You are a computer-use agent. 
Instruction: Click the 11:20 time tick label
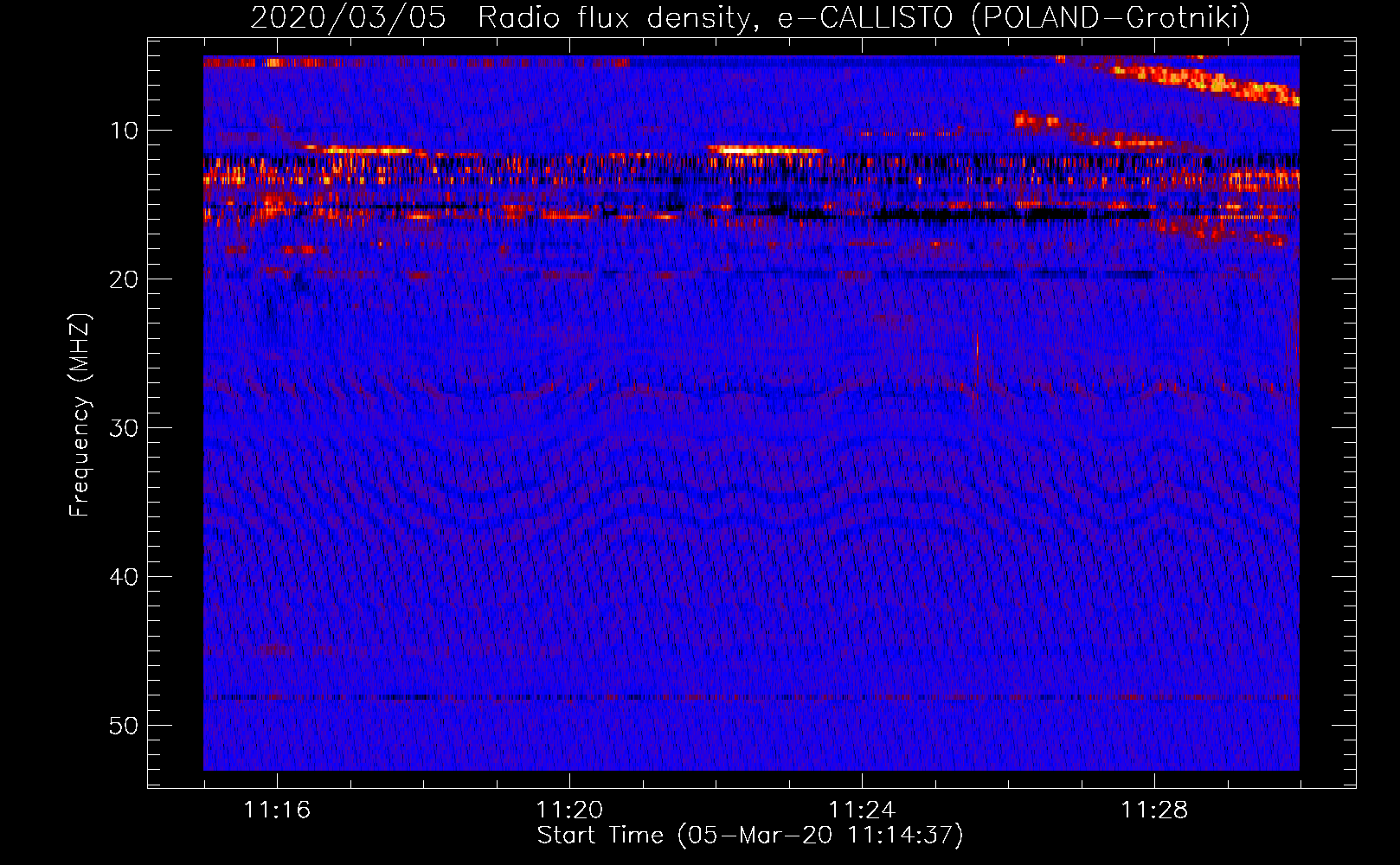pos(569,811)
